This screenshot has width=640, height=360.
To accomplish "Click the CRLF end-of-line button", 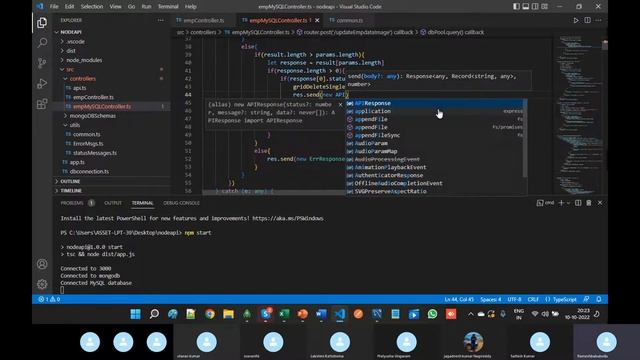I will 533,299.
